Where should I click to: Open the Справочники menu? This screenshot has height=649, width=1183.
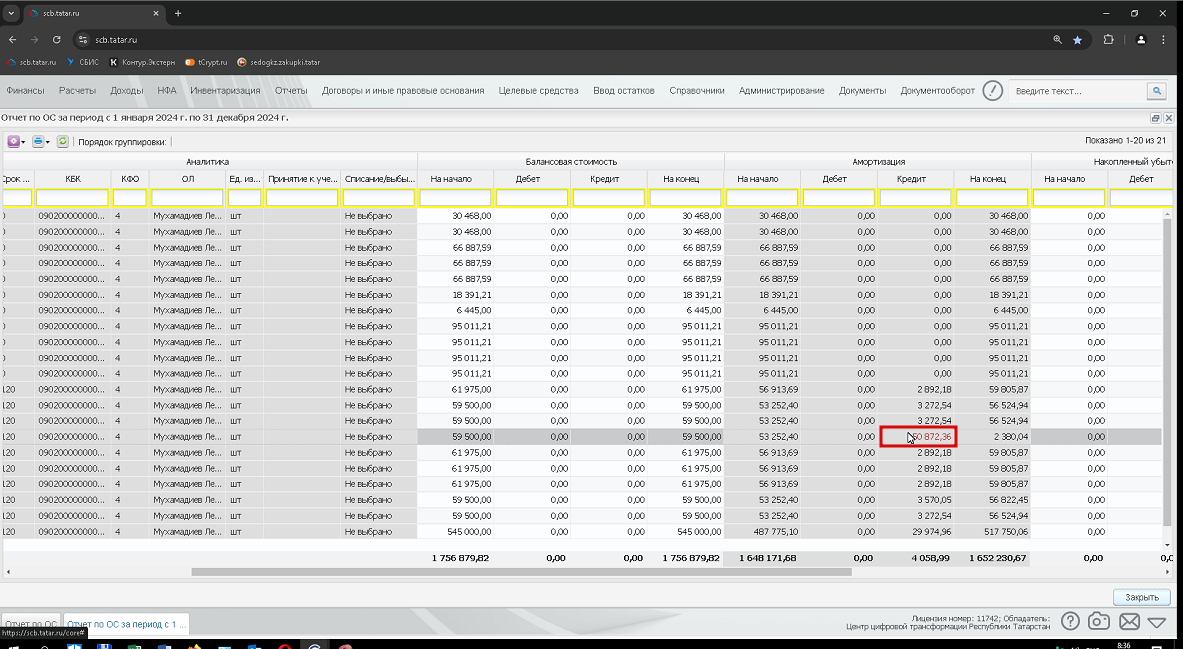696,91
